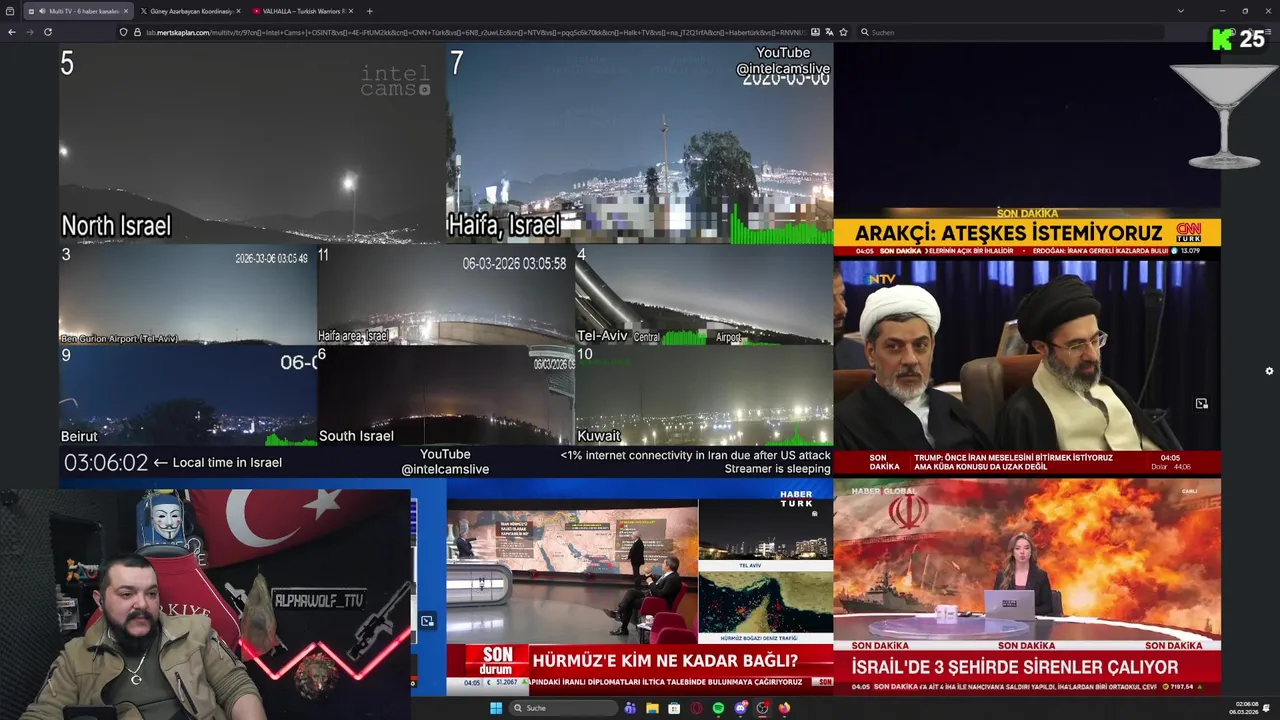Click the taskbar Suche search box
The image size is (1280, 720).
565,708
